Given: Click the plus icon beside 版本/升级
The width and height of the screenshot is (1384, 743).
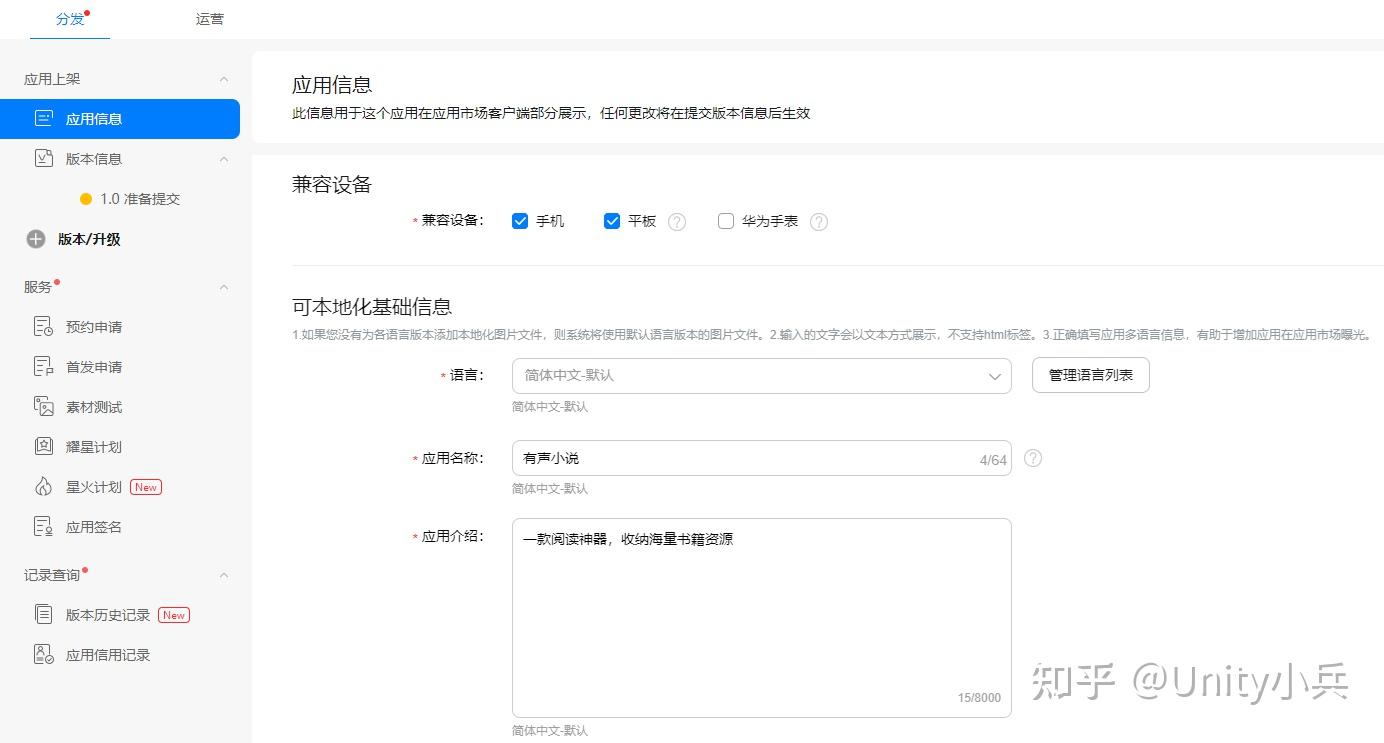Looking at the screenshot, I should point(36,239).
